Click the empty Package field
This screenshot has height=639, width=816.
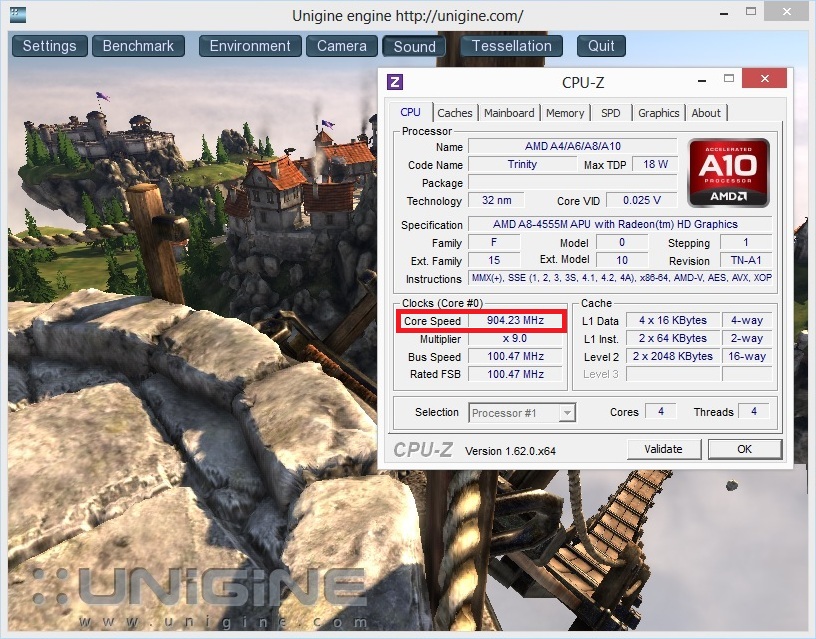pyautogui.click(x=572, y=182)
